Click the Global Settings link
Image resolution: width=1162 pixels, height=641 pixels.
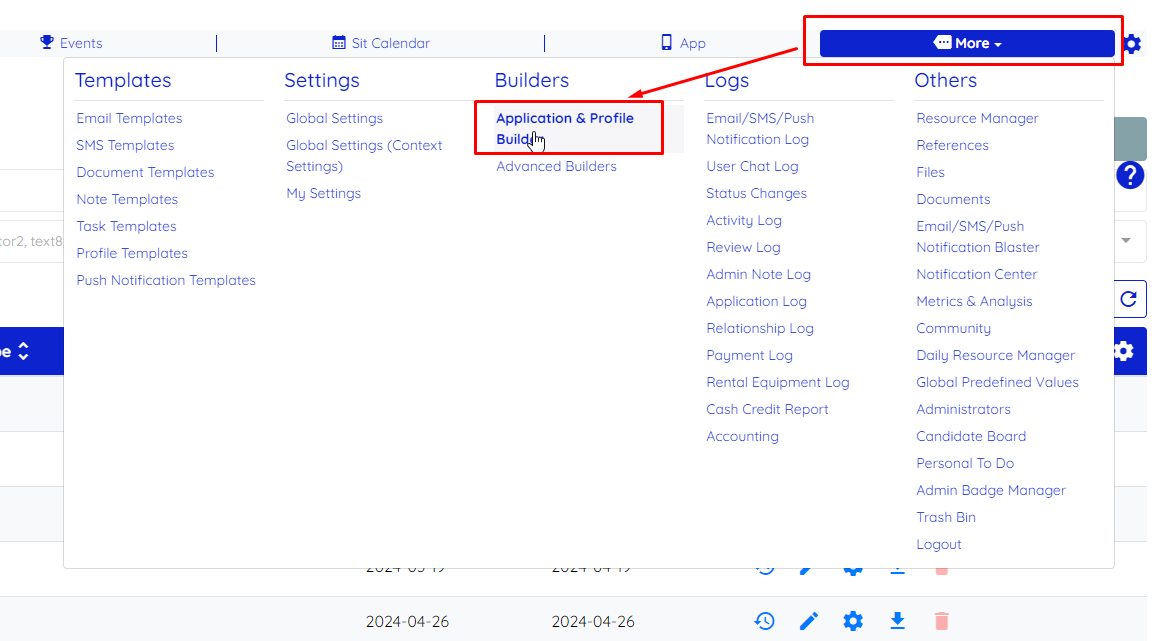click(x=334, y=118)
